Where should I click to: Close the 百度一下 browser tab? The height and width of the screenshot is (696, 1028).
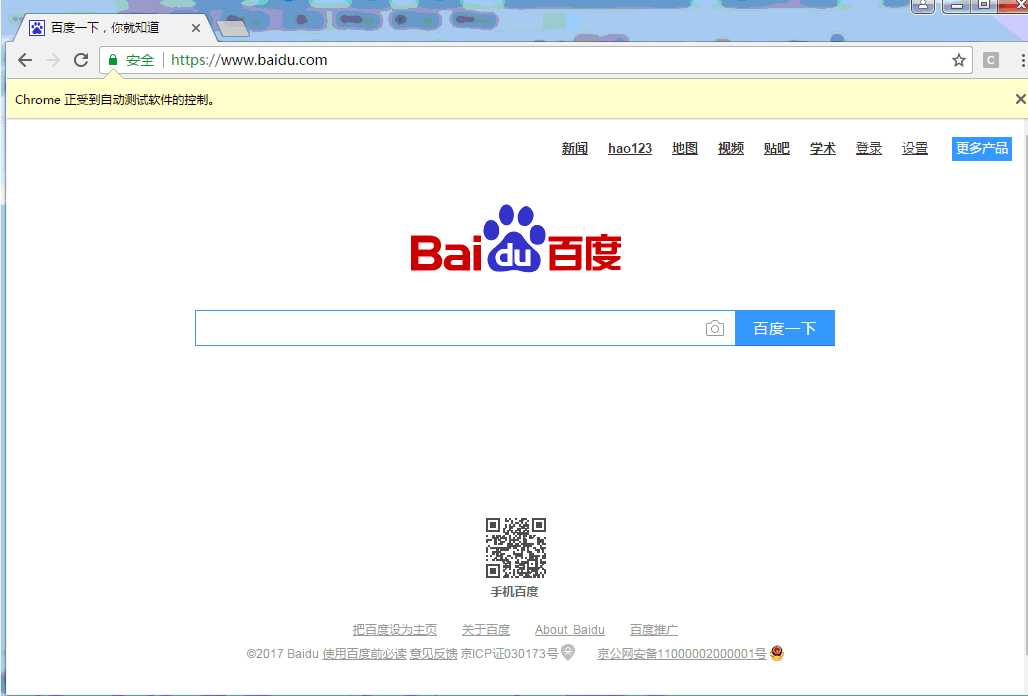(195, 28)
